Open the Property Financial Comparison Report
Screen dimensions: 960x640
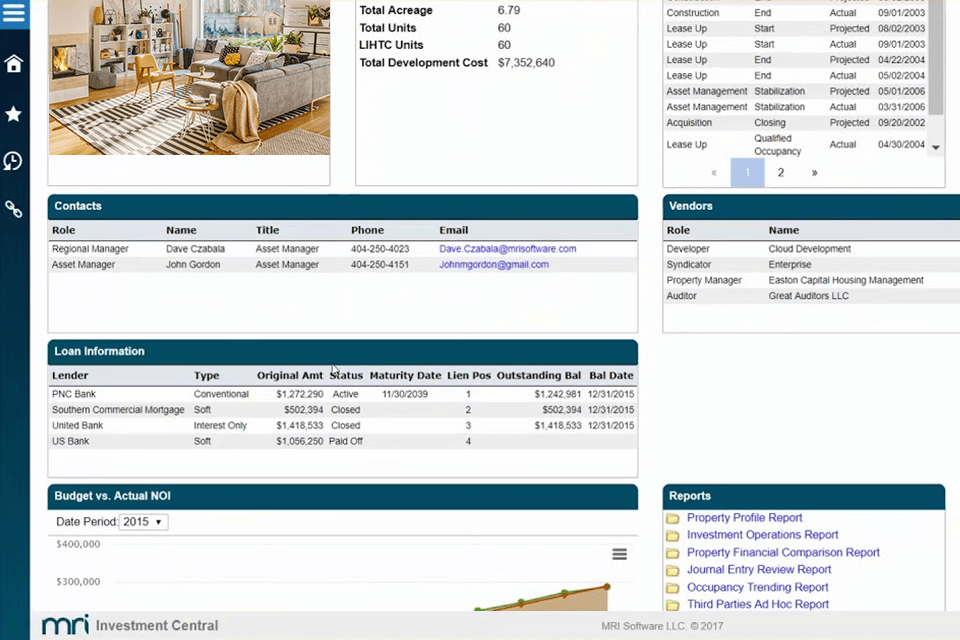click(783, 552)
